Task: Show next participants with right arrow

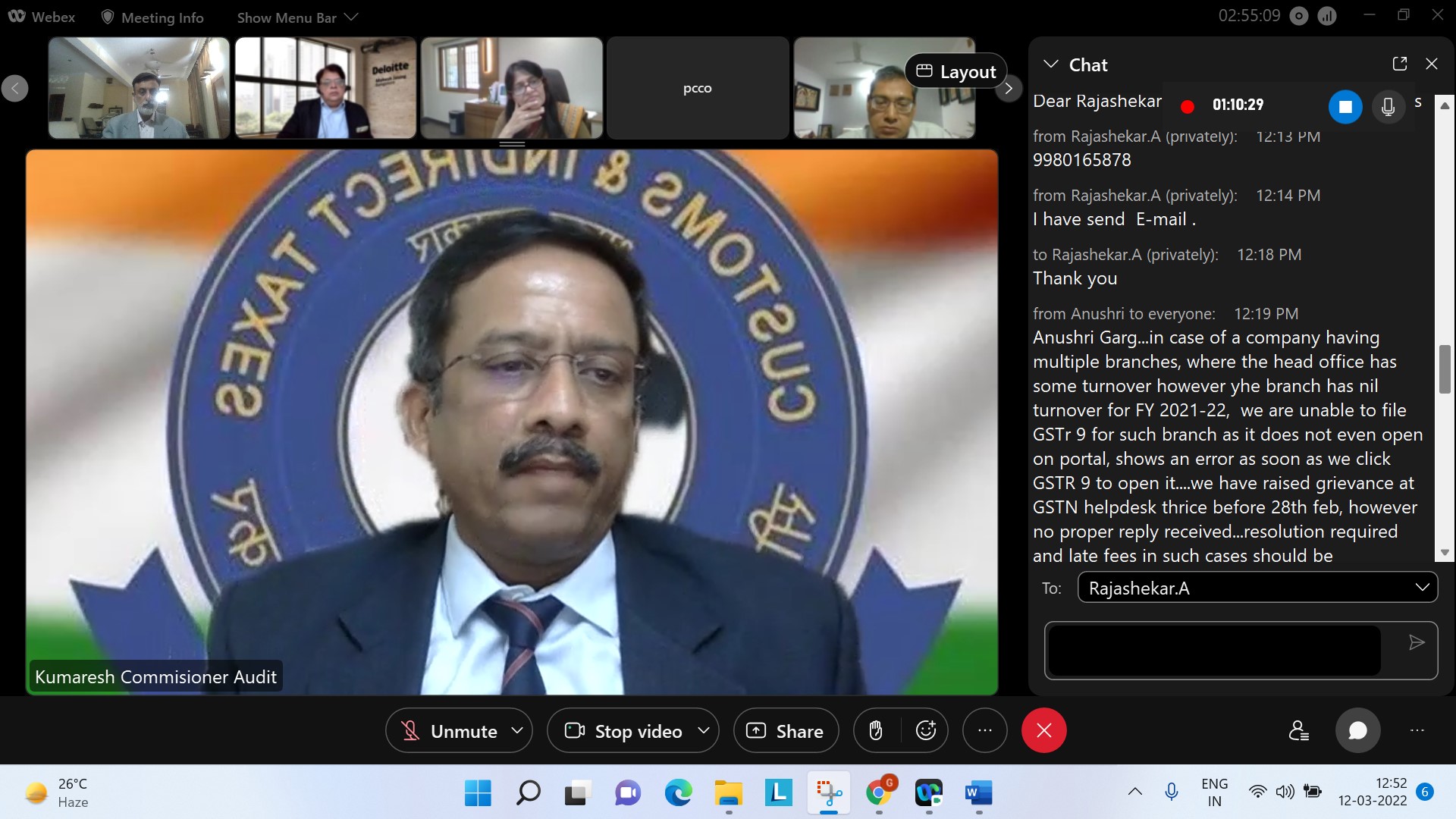Action: coord(1009,89)
